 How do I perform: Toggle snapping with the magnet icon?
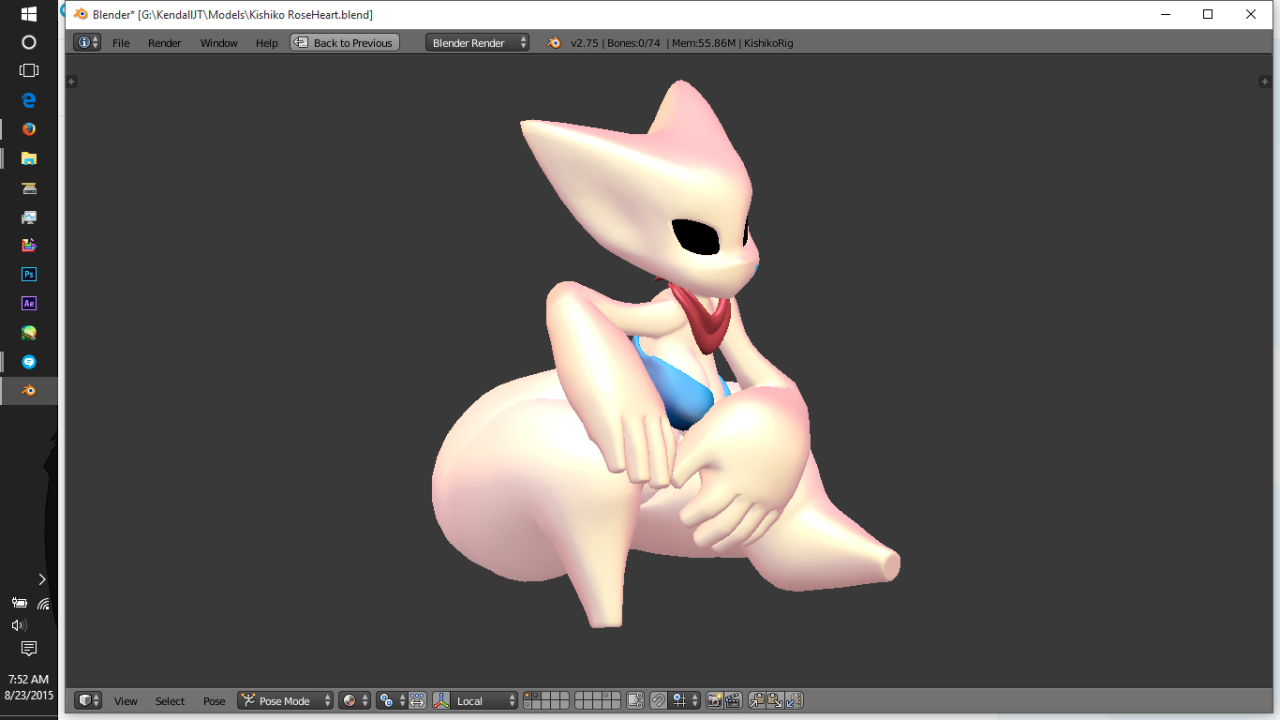click(658, 701)
